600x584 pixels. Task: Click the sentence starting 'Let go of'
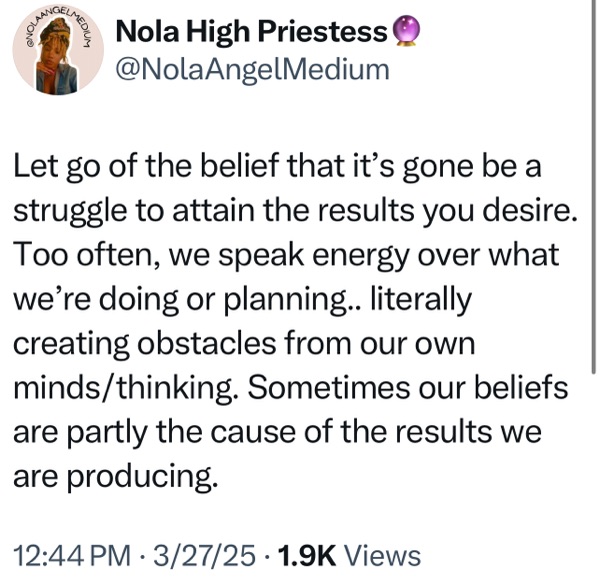click(x=295, y=188)
